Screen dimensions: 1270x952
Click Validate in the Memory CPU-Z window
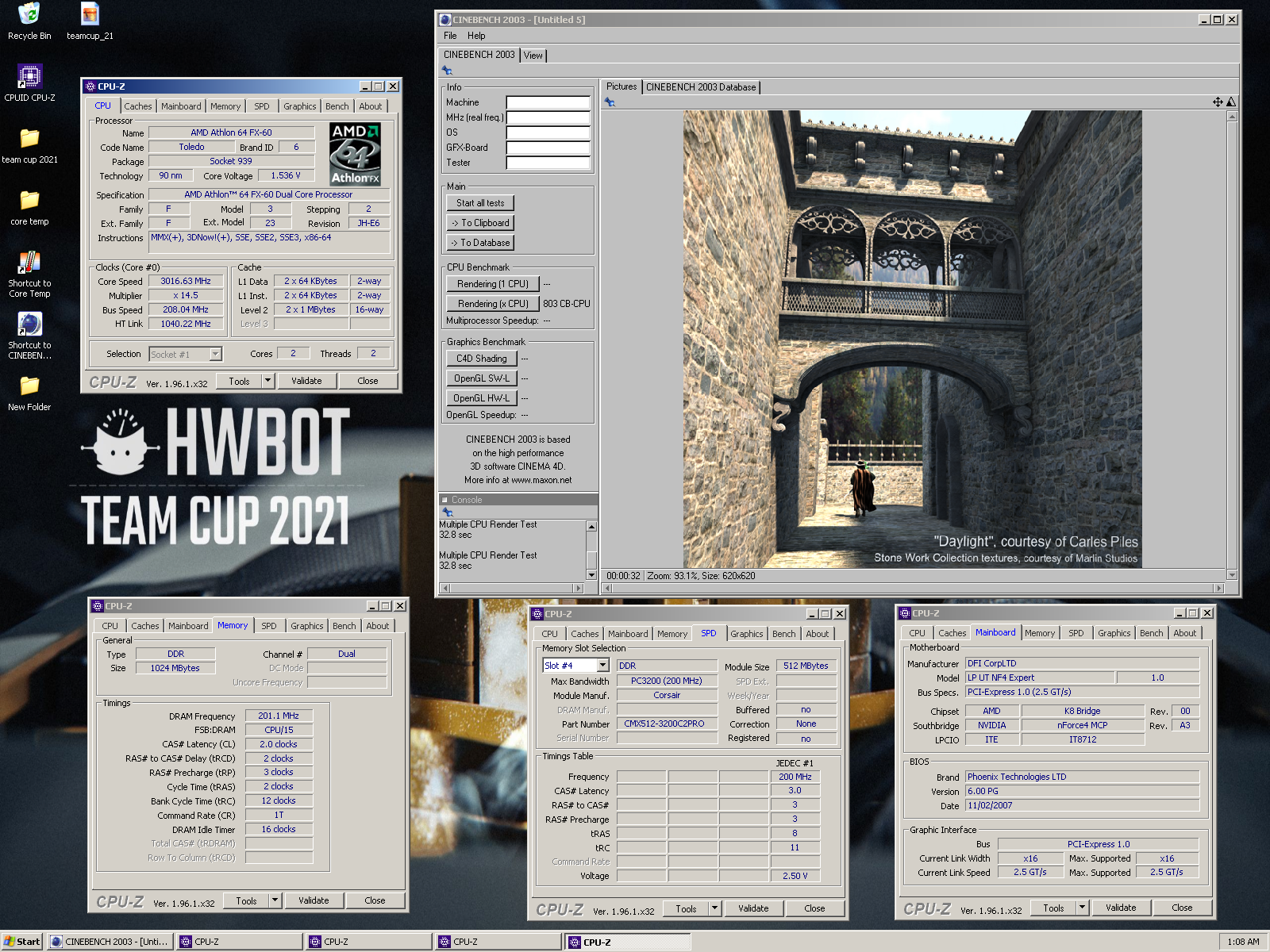tap(314, 900)
